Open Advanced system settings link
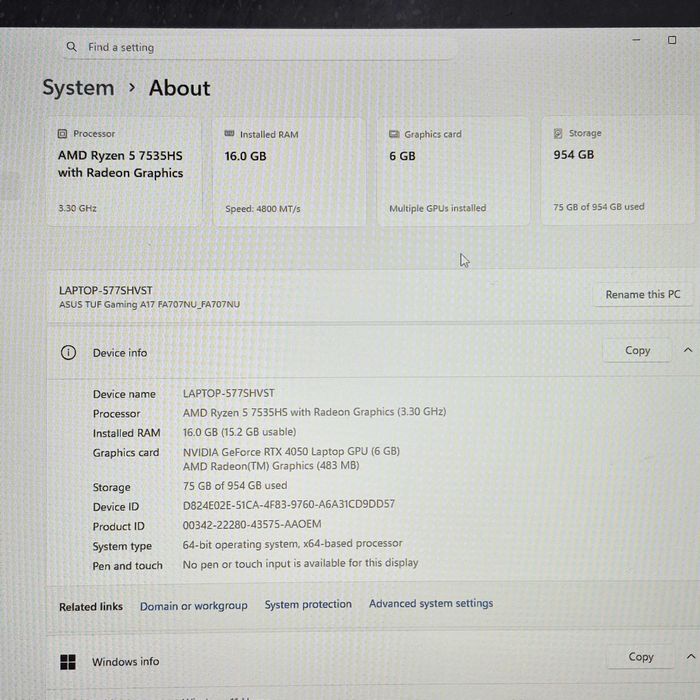The image size is (700, 700). pyautogui.click(x=431, y=604)
